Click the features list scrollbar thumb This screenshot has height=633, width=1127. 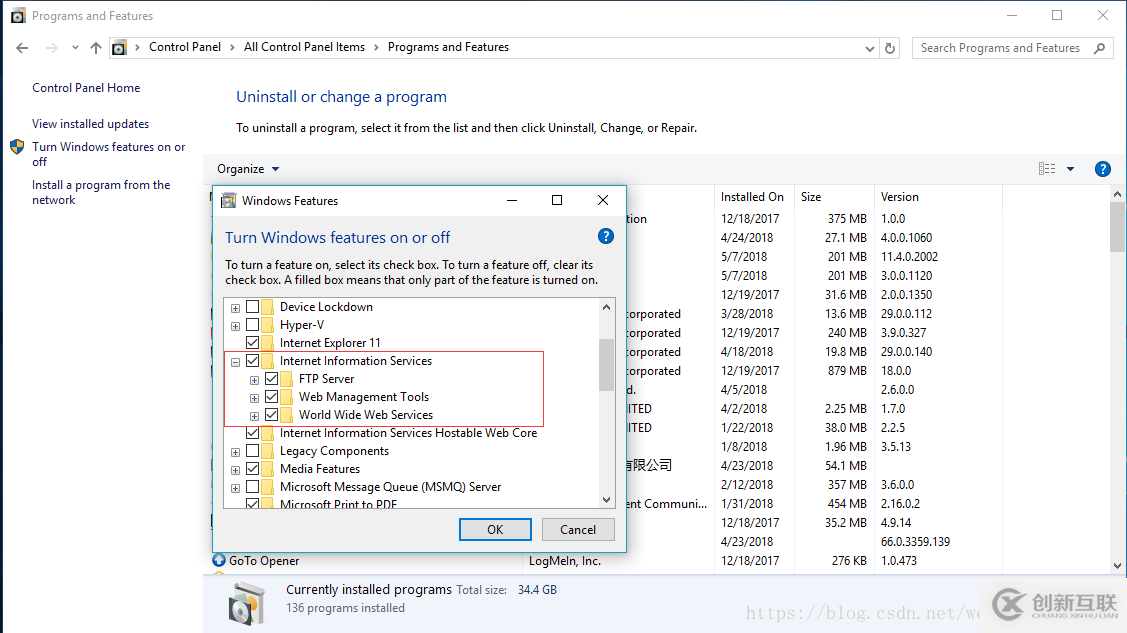pos(606,365)
